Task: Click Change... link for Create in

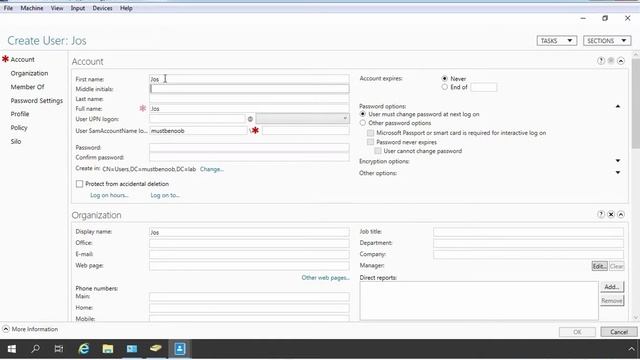Action: [x=211, y=169]
